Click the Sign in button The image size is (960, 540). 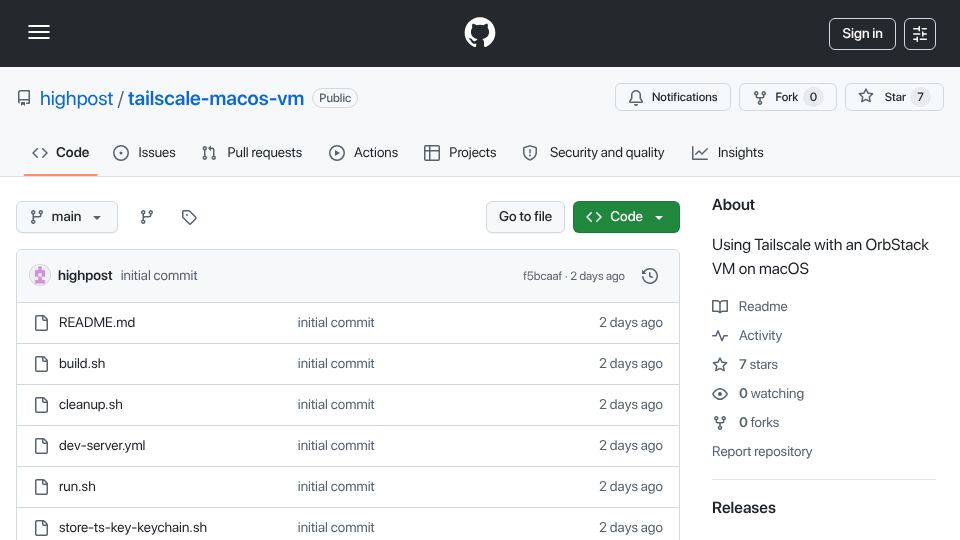pos(862,34)
